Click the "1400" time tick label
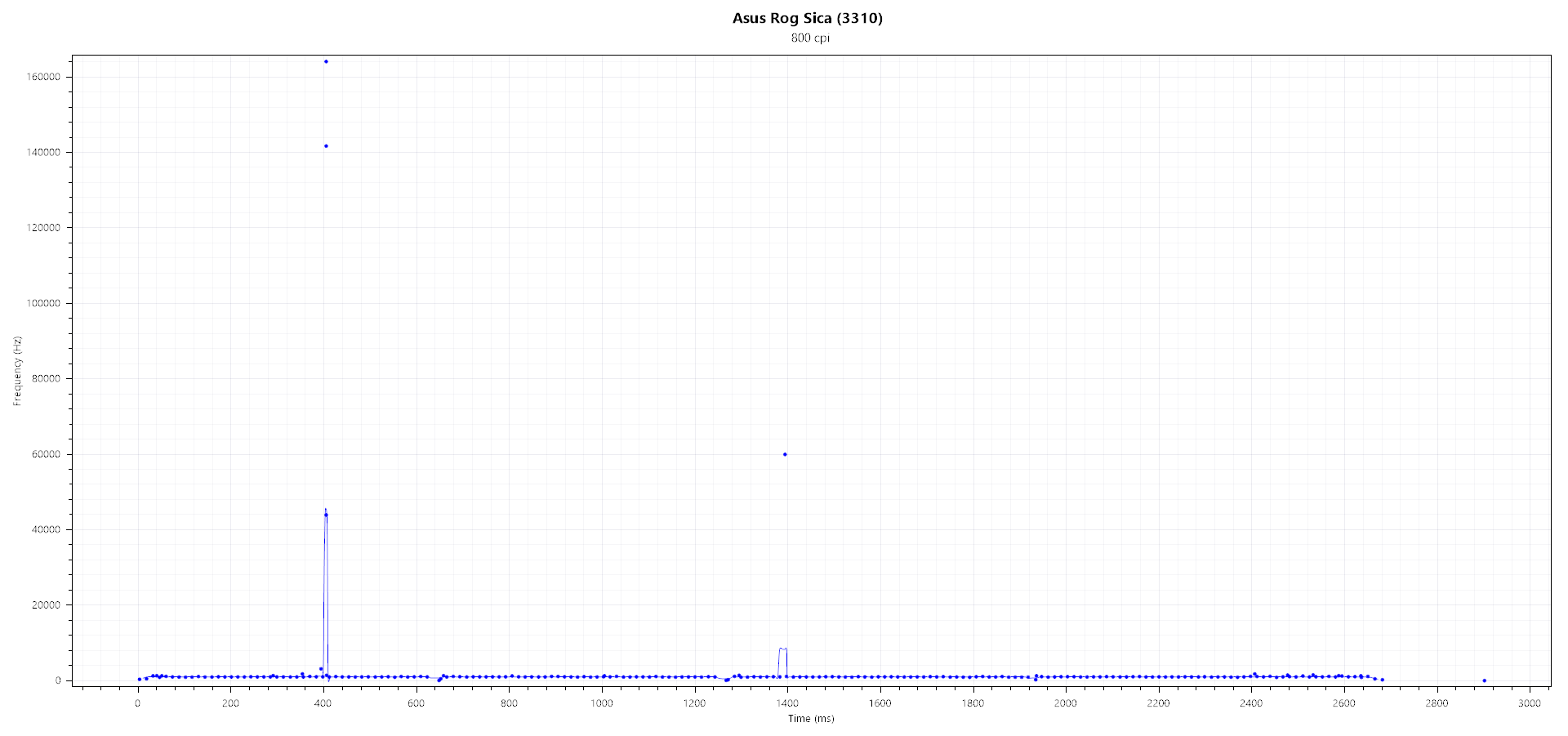 coord(787,703)
